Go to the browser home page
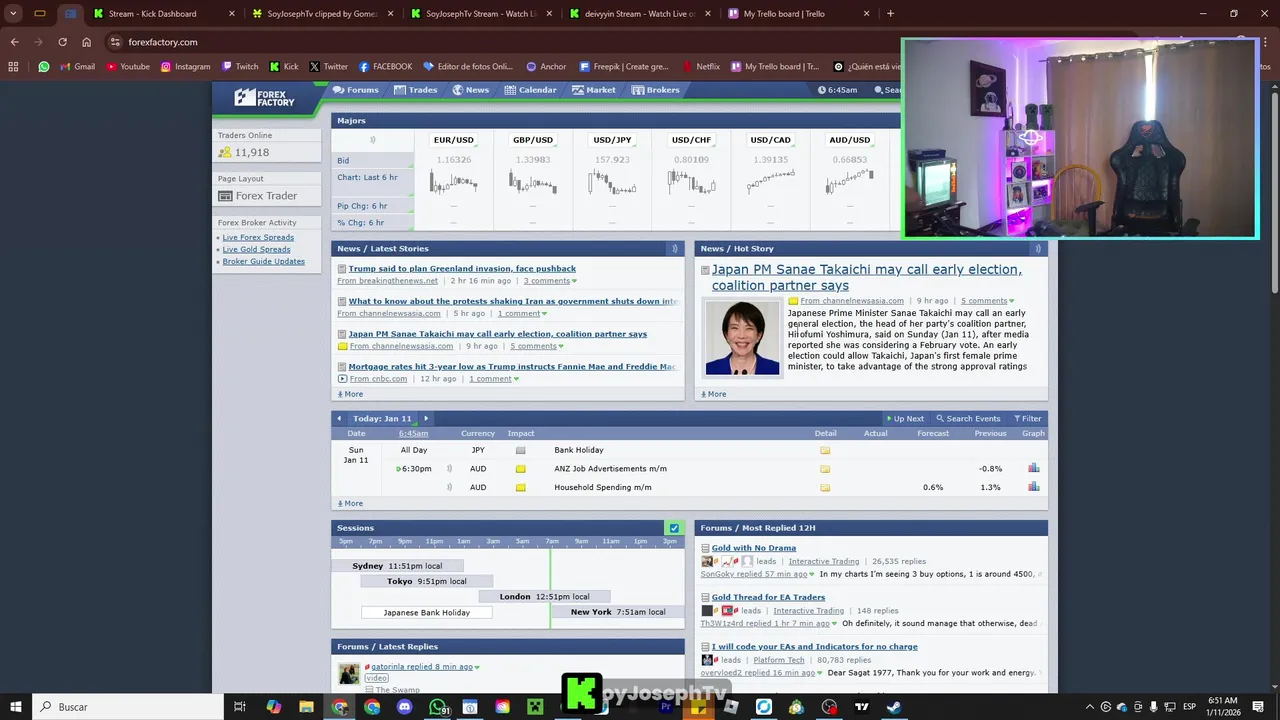1280x720 pixels. coord(86,42)
